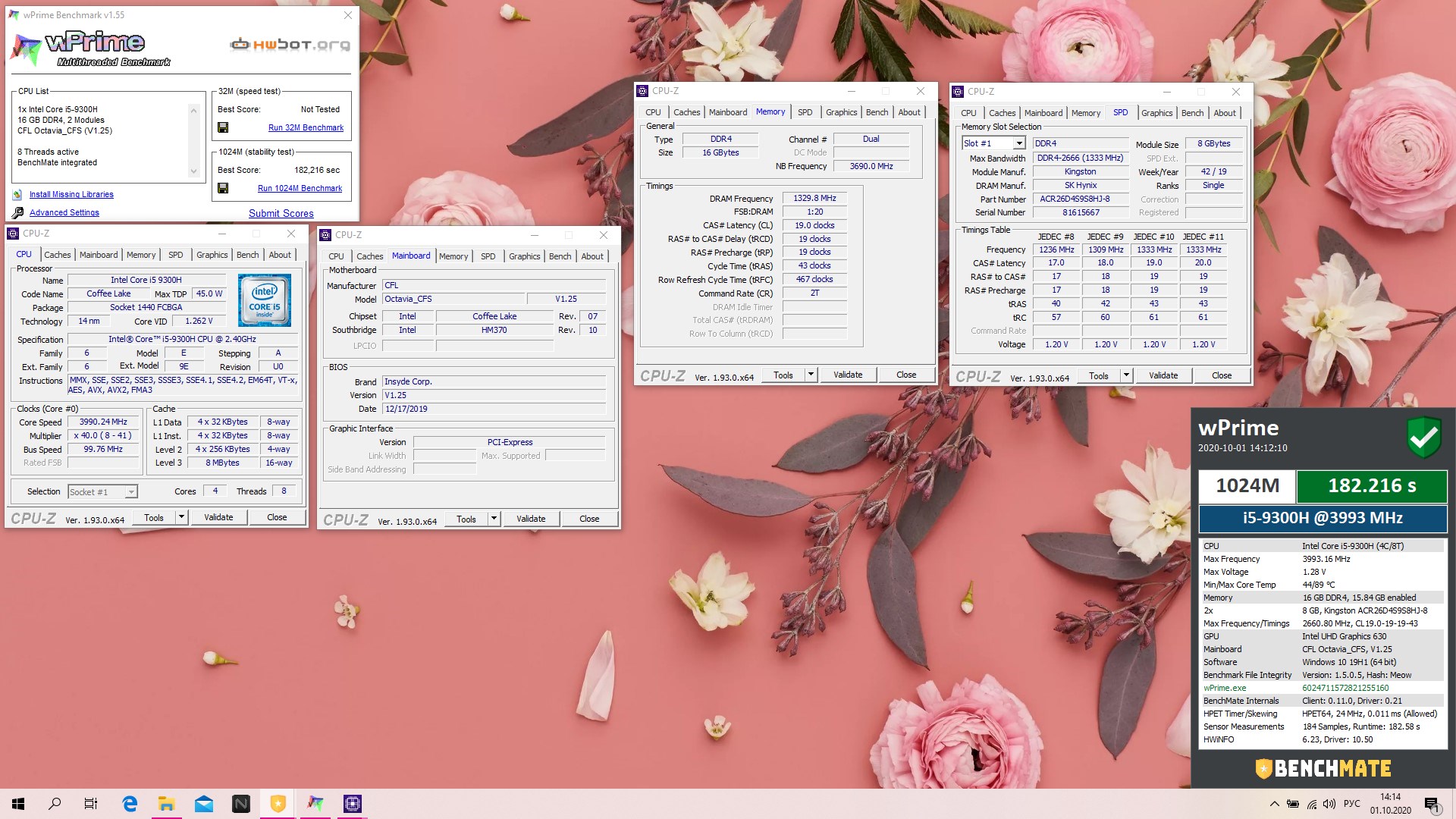Image resolution: width=1456 pixels, height=819 pixels.
Task: Open File Explorer from the taskbar
Action: coord(167,804)
